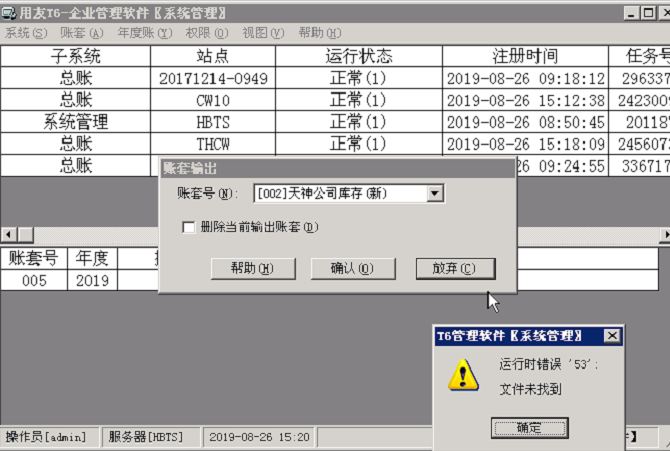Image resolution: width=670 pixels, height=451 pixels.
Task: Click the 运行状态 column header
Action: click(359, 56)
